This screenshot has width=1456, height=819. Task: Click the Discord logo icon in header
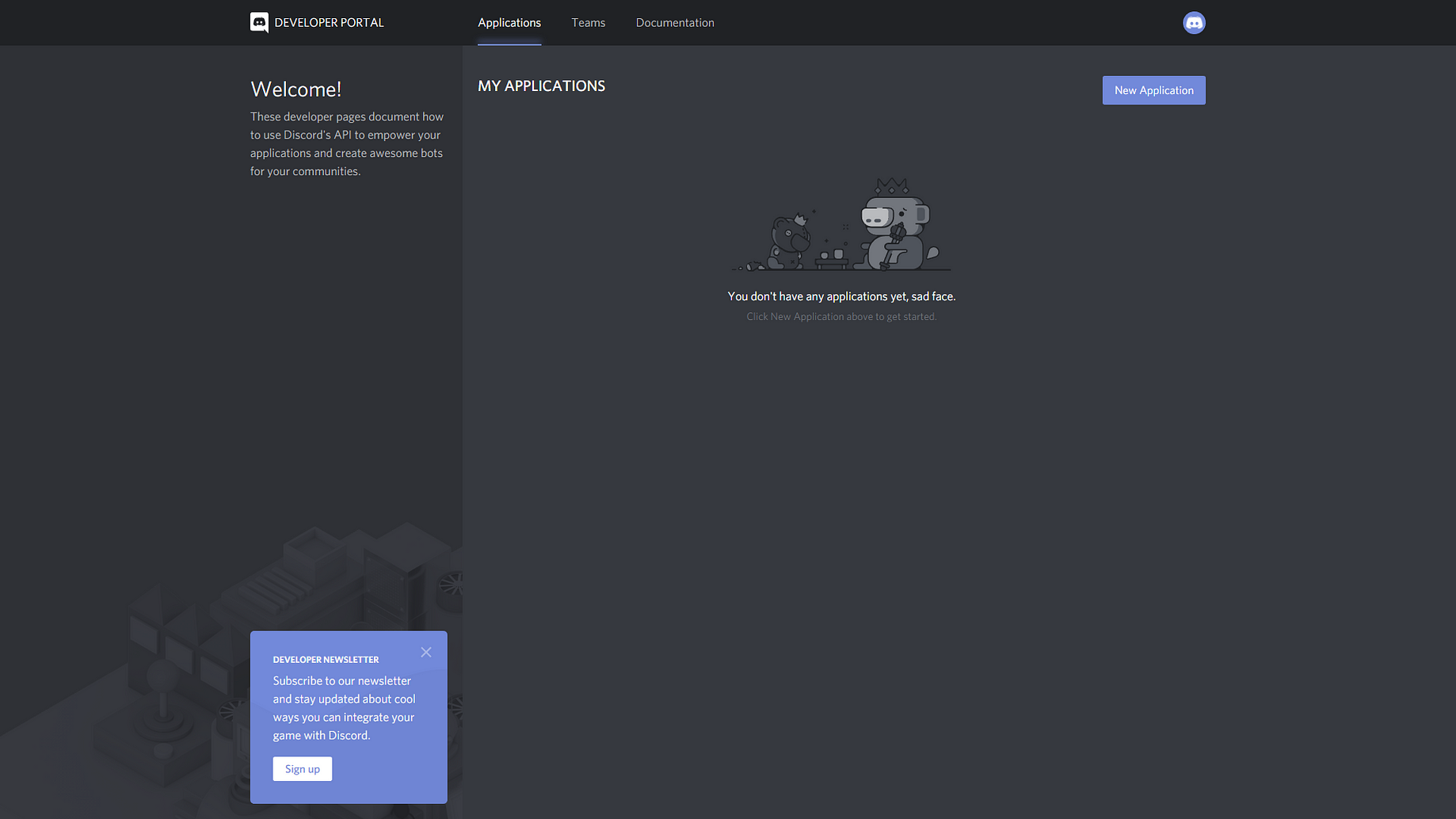(259, 22)
